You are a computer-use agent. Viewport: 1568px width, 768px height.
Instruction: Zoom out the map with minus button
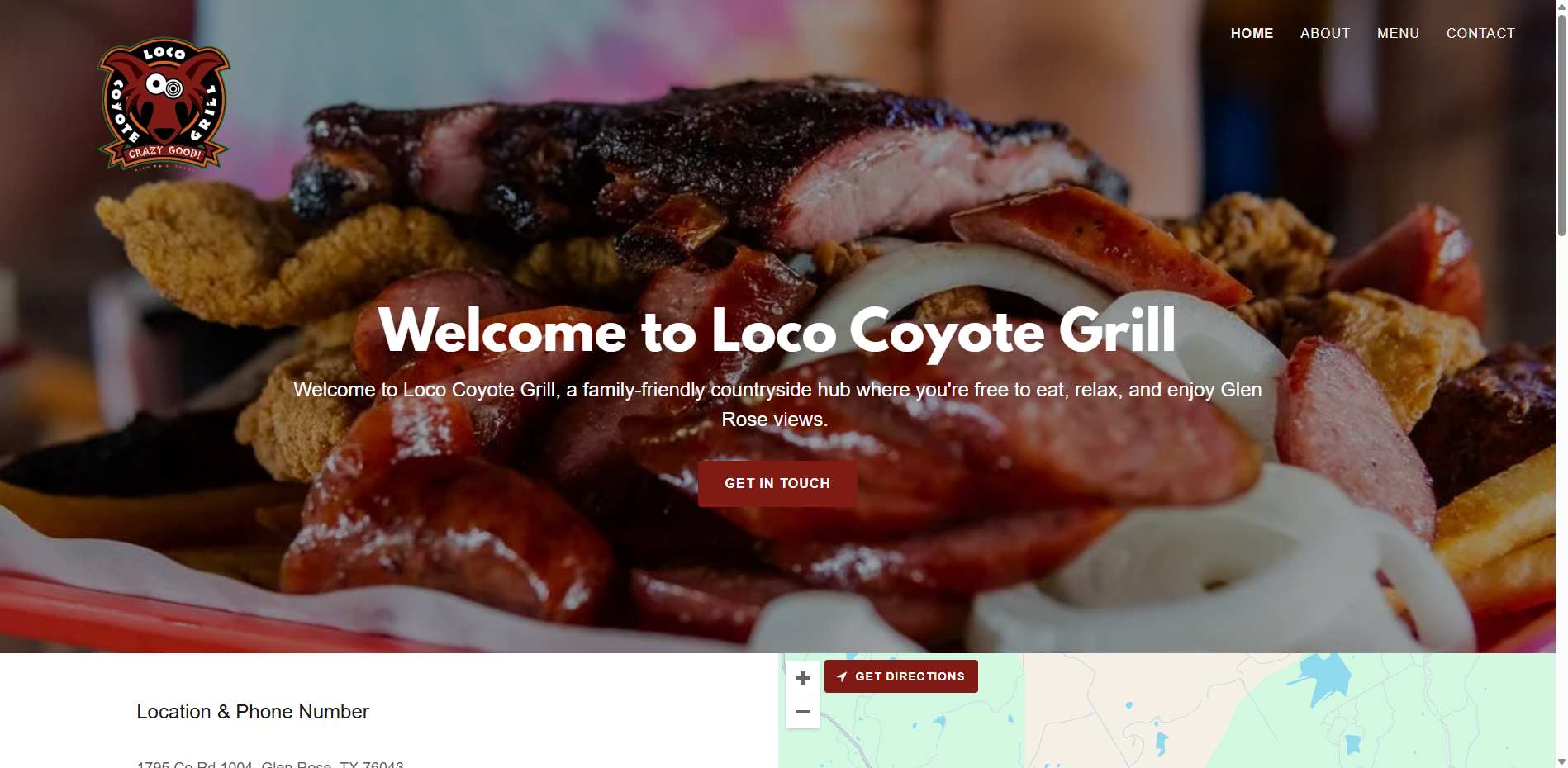[802, 712]
